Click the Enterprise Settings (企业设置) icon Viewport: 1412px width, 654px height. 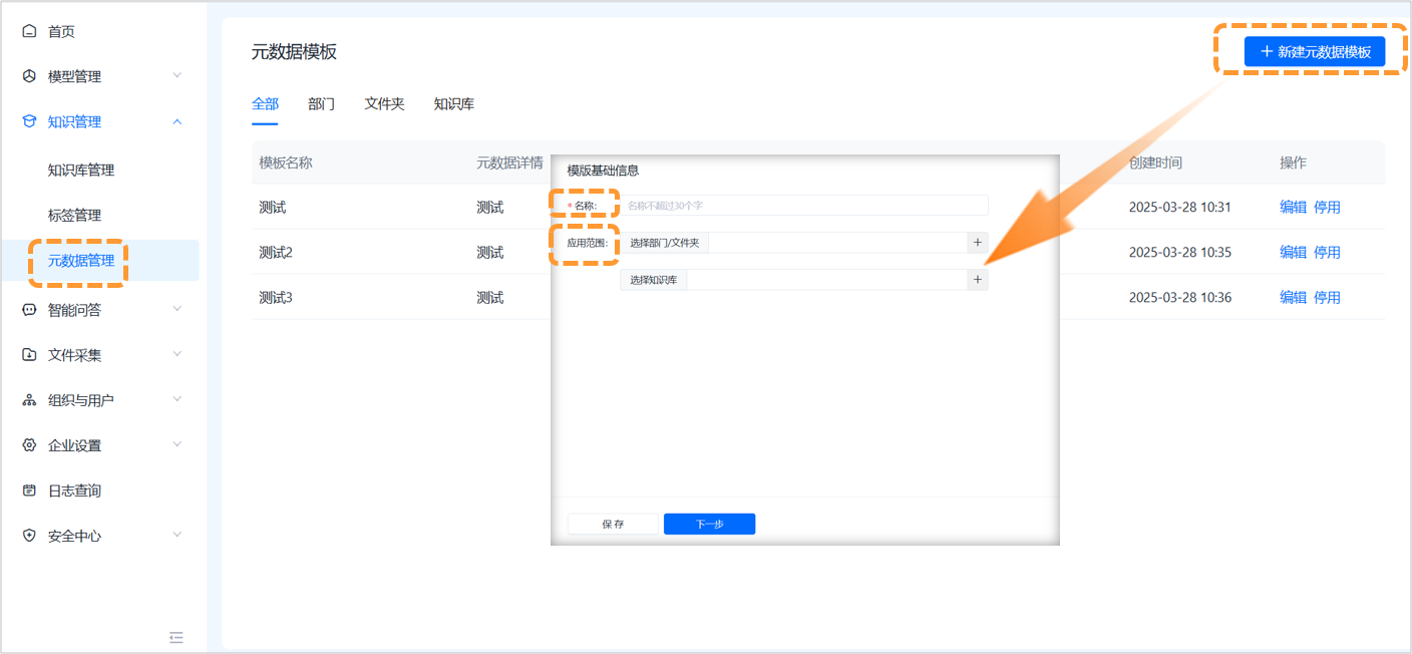tap(29, 445)
